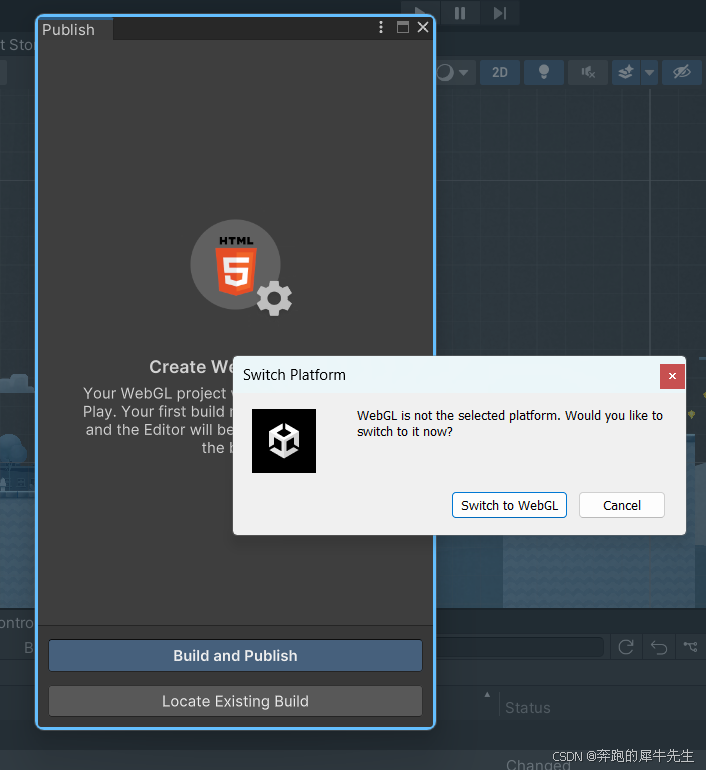The height and width of the screenshot is (770, 706).
Task: Click the Unity logo in the dialog
Action: tap(284, 441)
